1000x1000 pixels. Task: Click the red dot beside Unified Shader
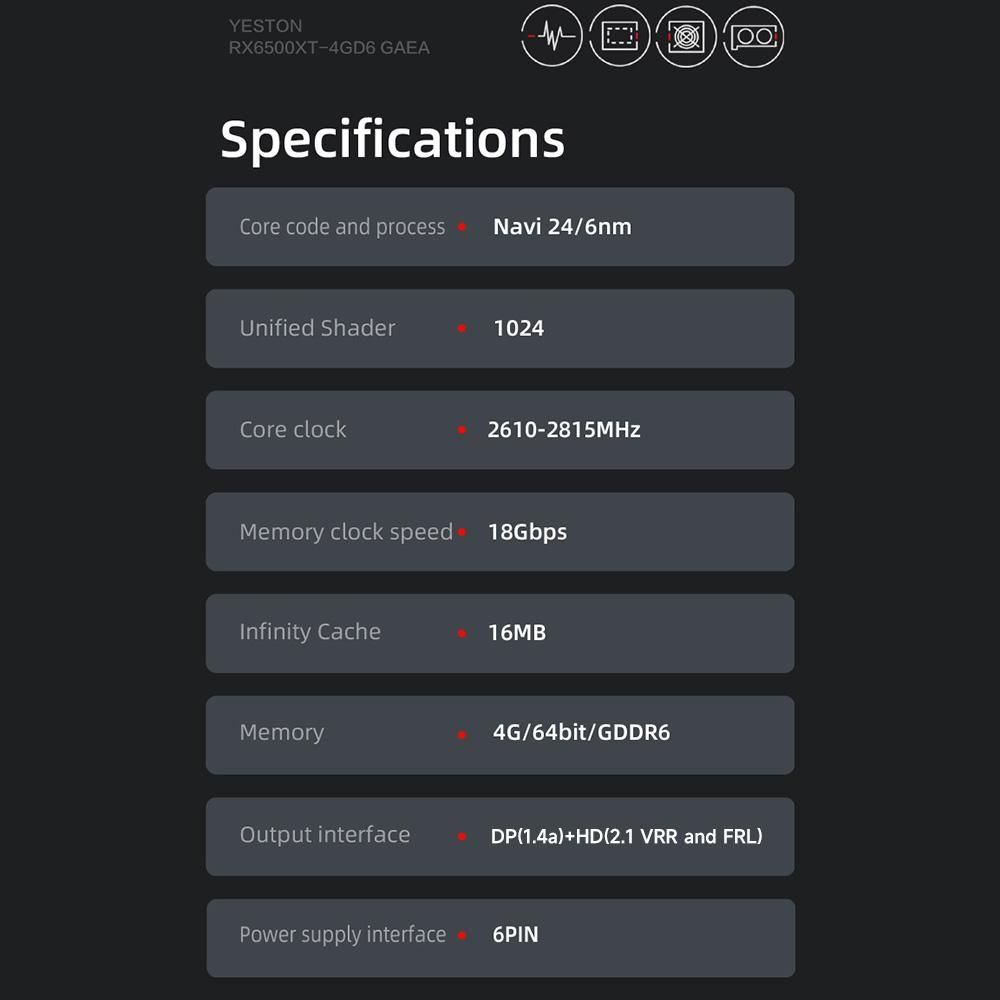tap(462, 328)
